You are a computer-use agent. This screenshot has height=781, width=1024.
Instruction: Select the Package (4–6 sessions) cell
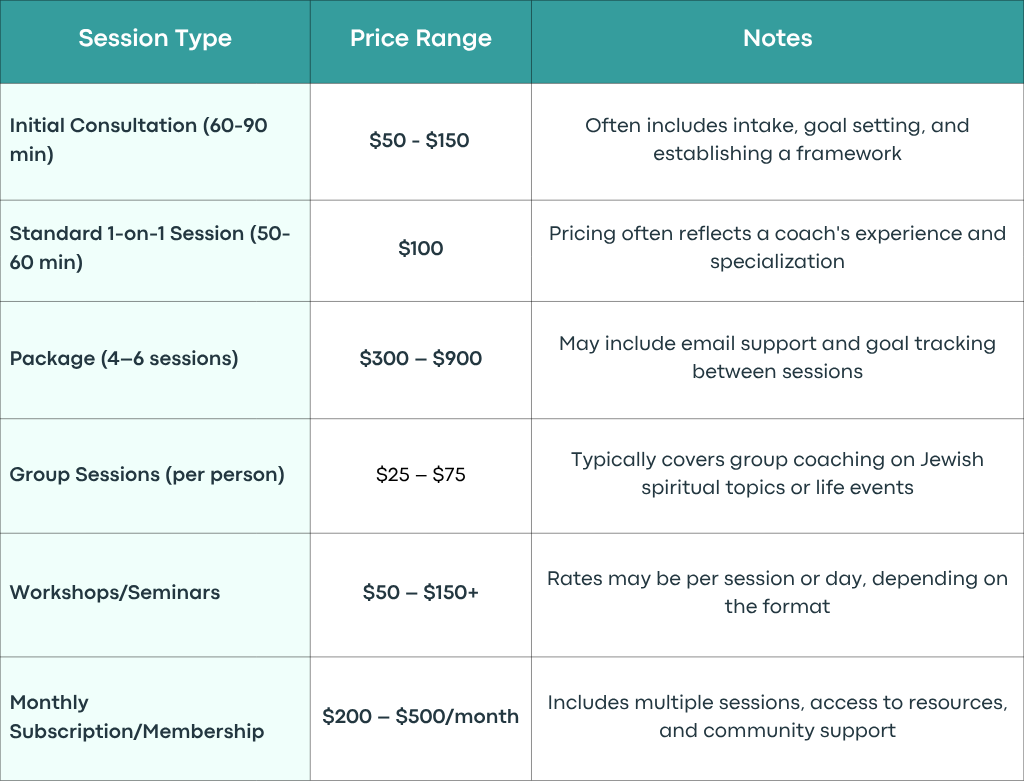155,360
